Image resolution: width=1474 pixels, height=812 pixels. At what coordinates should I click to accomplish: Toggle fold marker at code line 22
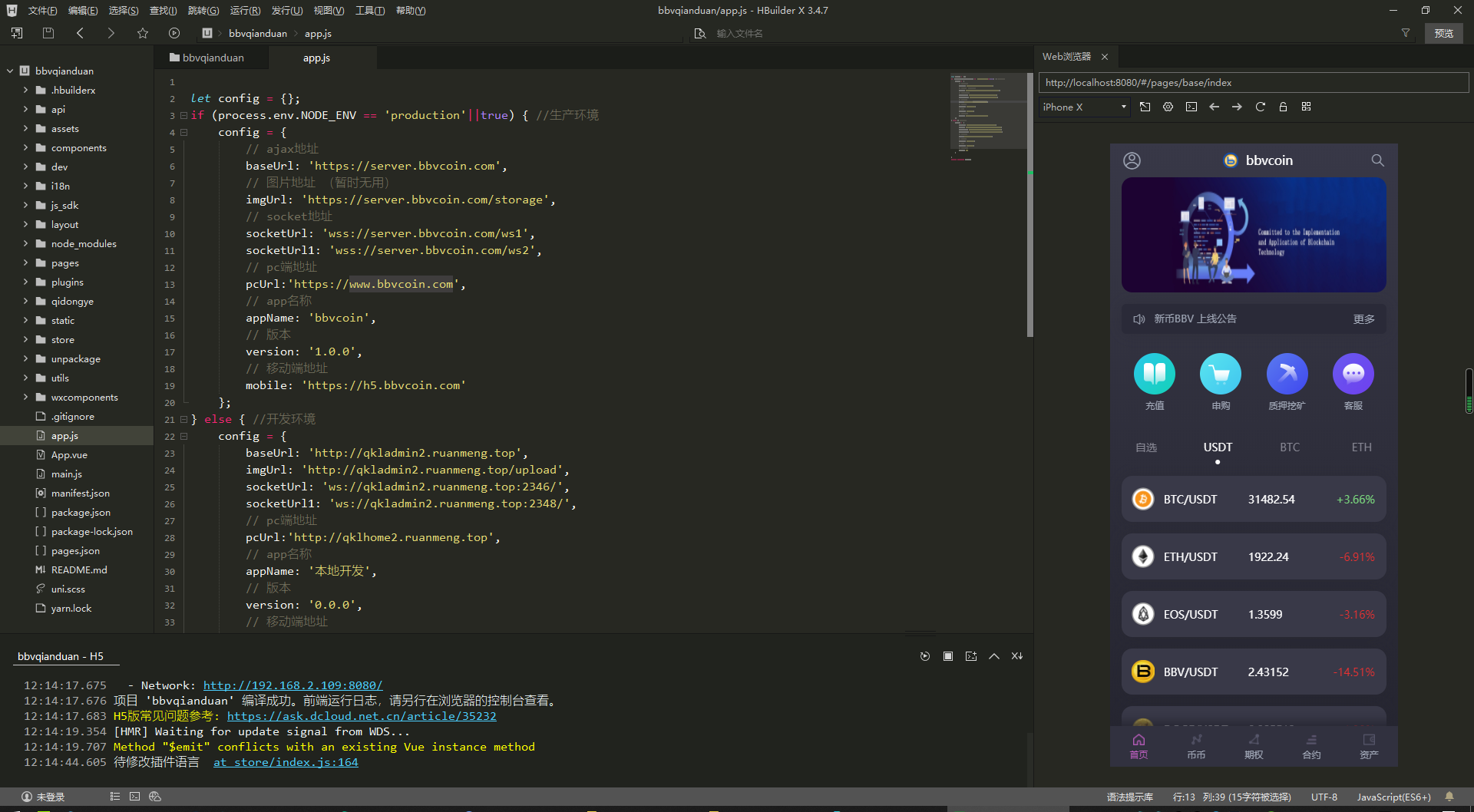(x=183, y=436)
